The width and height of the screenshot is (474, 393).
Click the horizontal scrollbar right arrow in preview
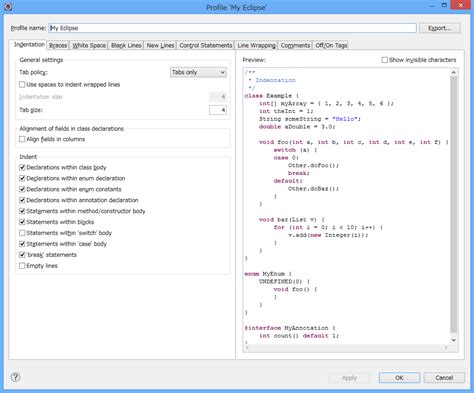pyautogui.click(x=446, y=348)
